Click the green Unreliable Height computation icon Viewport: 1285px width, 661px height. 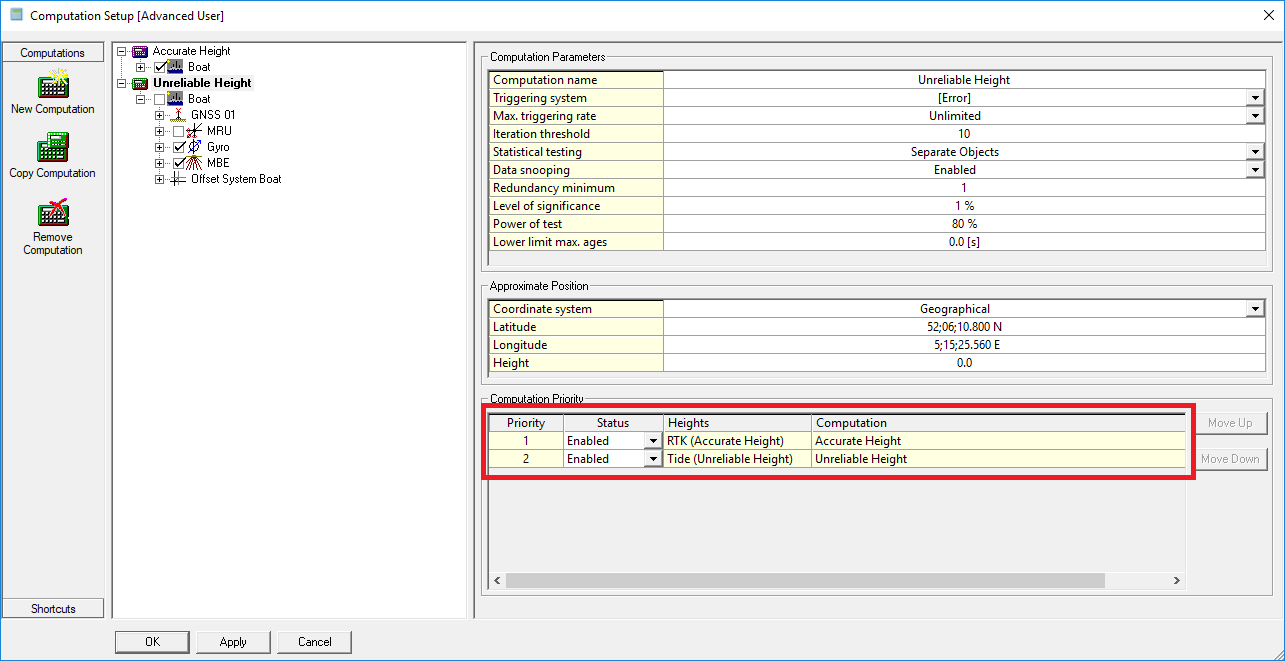(x=140, y=83)
